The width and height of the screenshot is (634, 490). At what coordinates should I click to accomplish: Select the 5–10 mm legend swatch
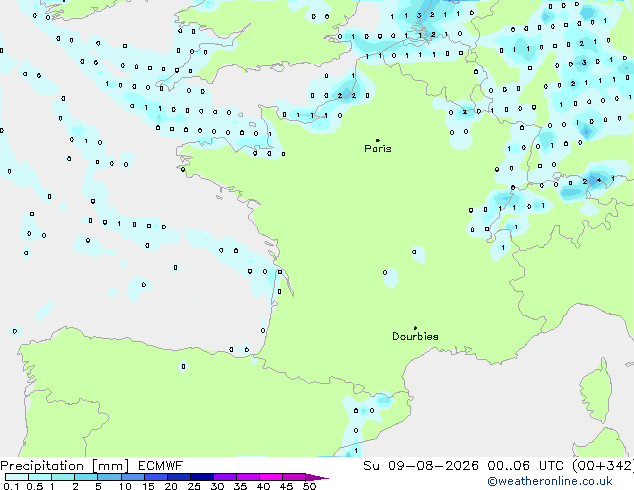pyautogui.click(x=109, y=477)
